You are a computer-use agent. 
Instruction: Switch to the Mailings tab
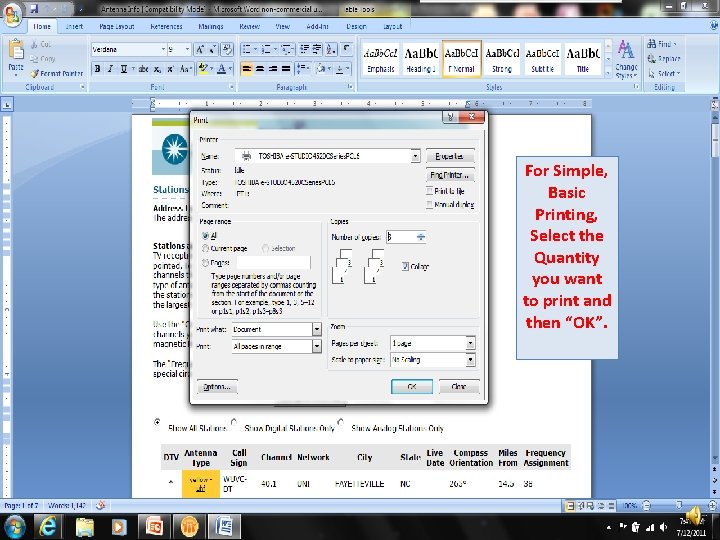tap(211, 27)
